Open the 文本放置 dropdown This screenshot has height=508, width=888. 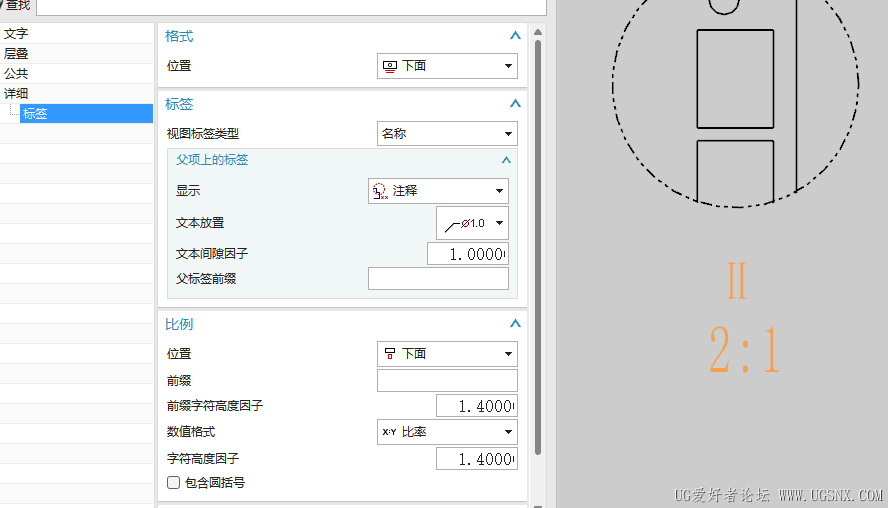(x=472, y=223)
